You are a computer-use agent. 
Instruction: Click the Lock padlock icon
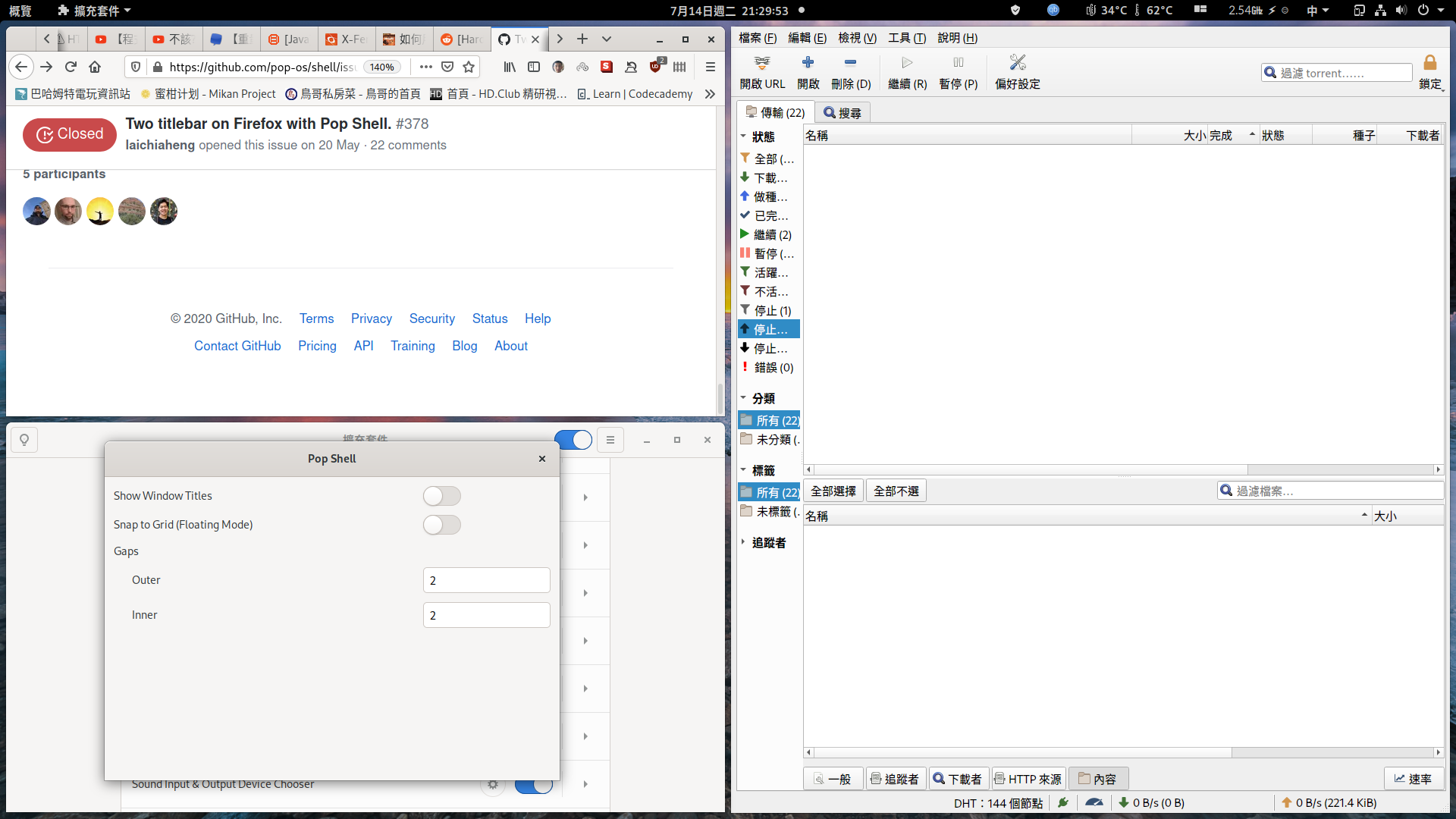click(1430, 63)
